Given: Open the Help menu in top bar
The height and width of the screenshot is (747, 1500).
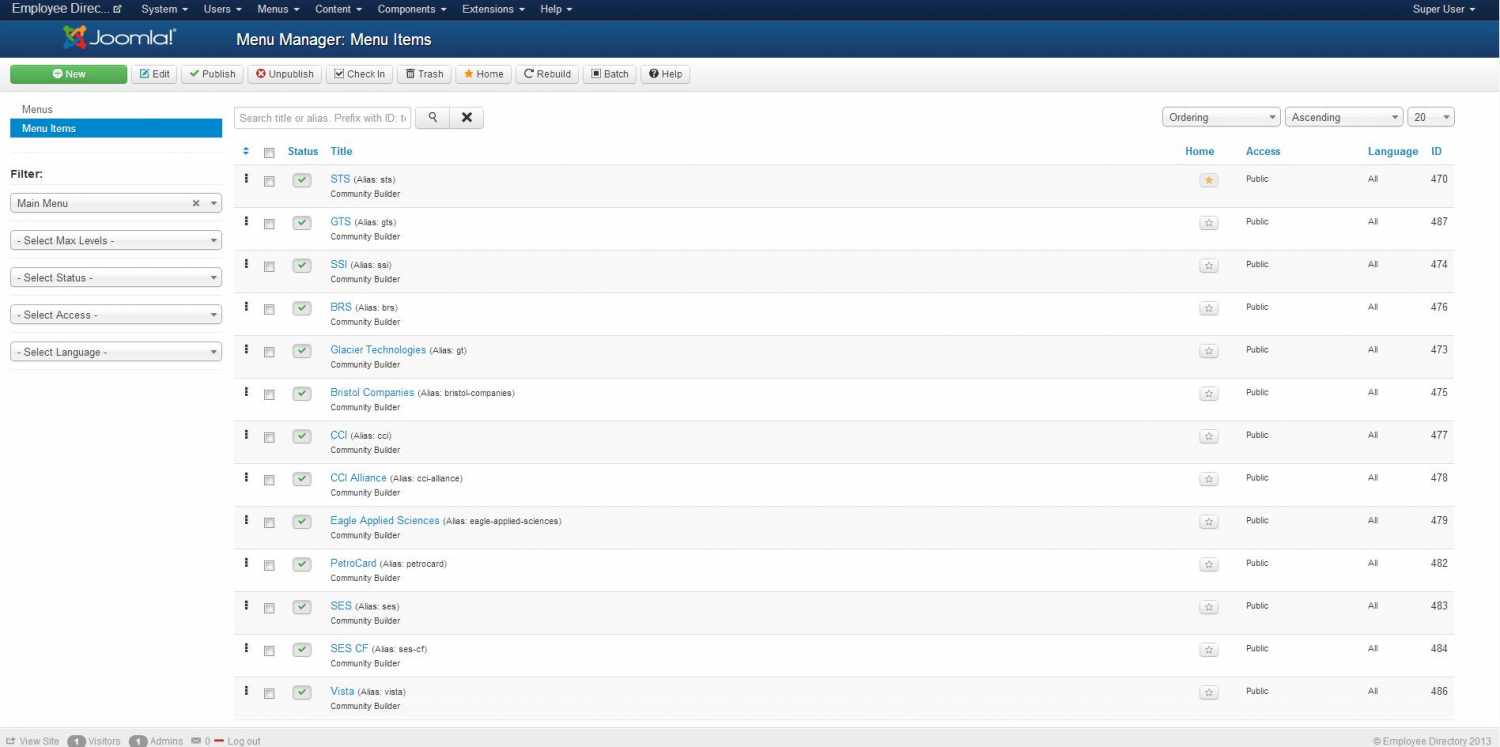Looking at the screenshot, I should [x=556, y=9].
